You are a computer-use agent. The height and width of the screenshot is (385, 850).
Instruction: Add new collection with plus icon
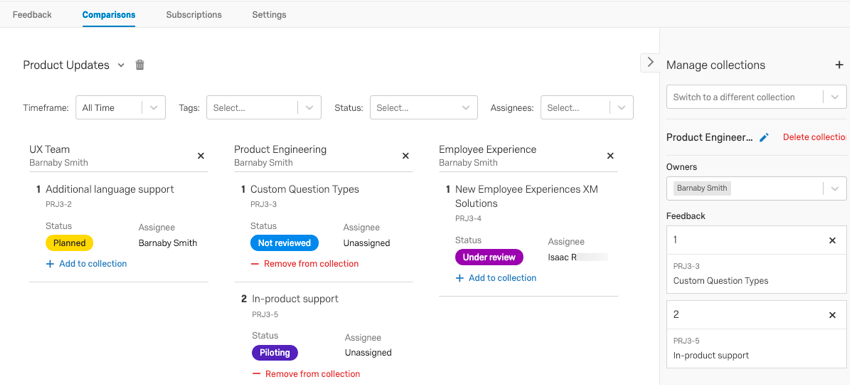839,65
